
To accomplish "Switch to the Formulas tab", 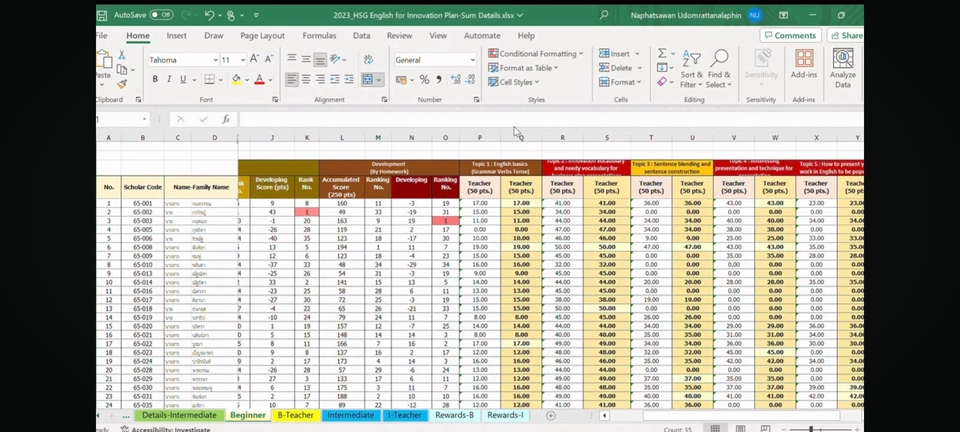I will (x=319, y=35).
